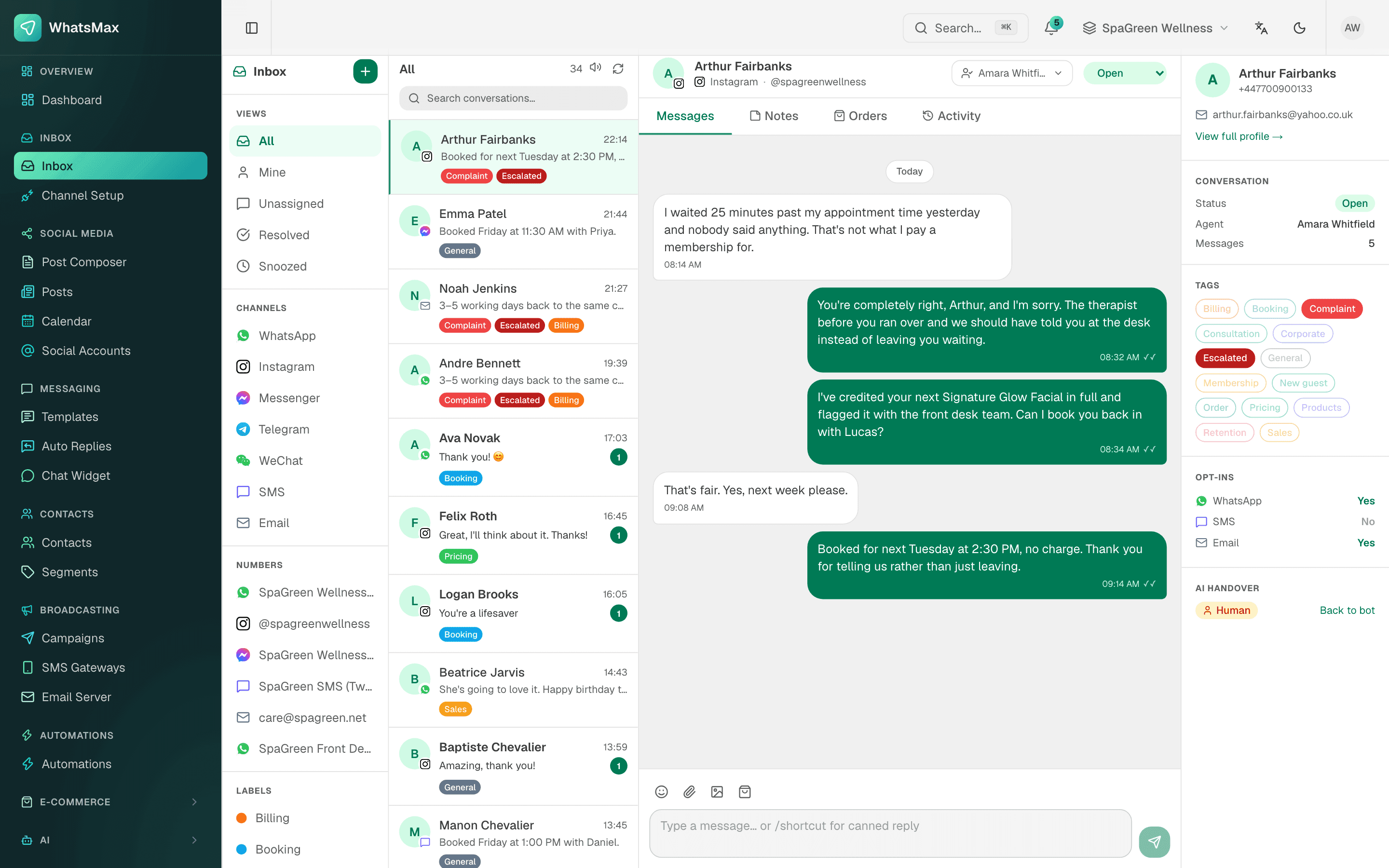Expand the AI sidebar section

110,840
